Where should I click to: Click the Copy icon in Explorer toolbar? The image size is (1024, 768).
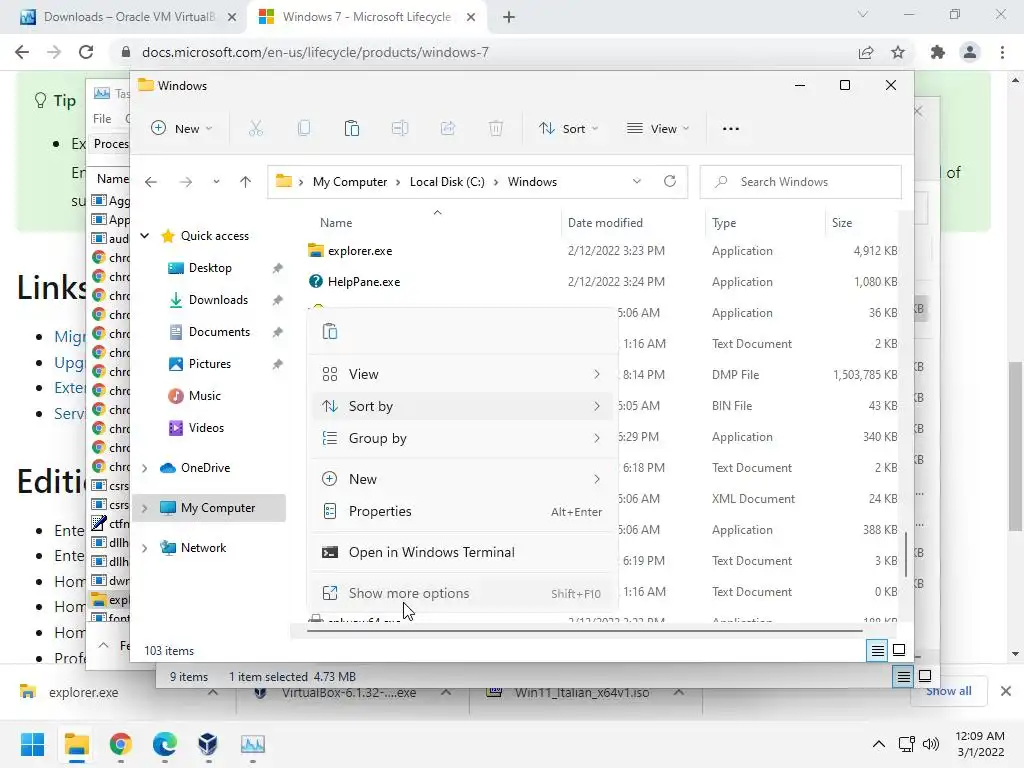(304, 129)
